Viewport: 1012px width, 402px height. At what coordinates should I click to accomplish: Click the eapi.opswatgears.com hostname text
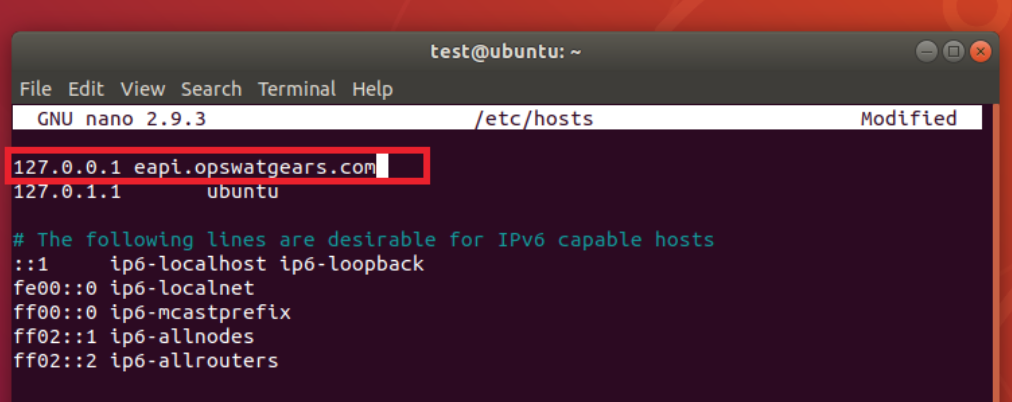point(254,168)
